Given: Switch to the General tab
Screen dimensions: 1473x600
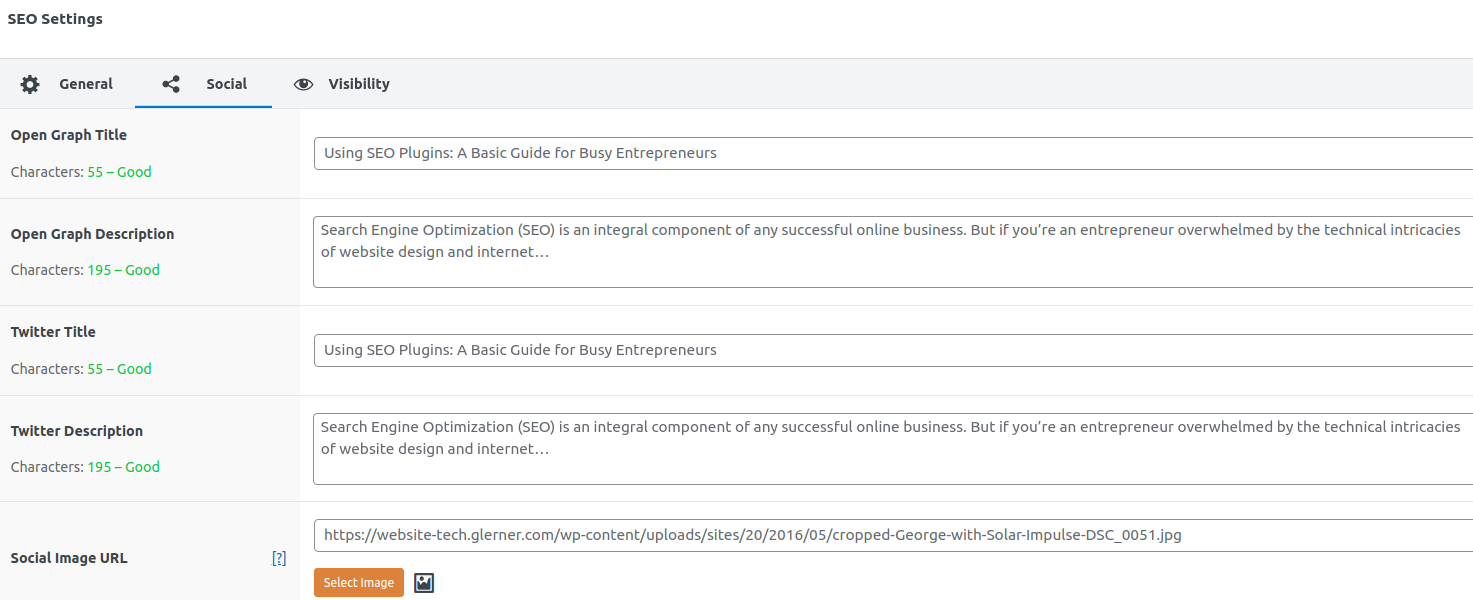Looking at the screenshot, I should point(67,84).
